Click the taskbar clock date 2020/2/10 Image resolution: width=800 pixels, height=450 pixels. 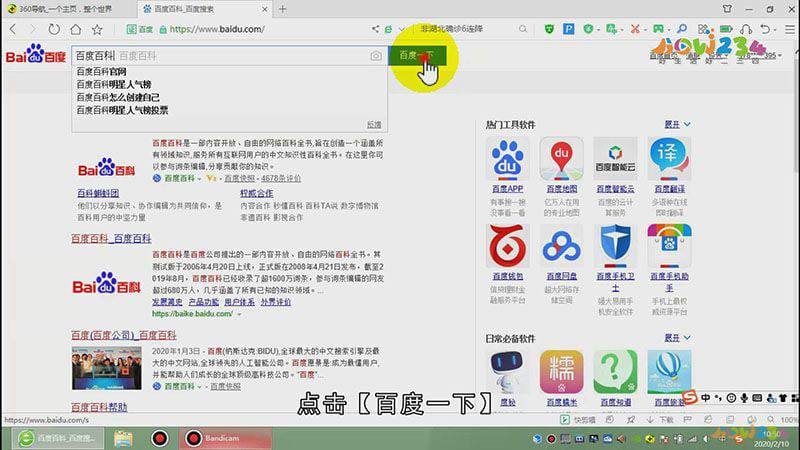(x=773, y=444)
